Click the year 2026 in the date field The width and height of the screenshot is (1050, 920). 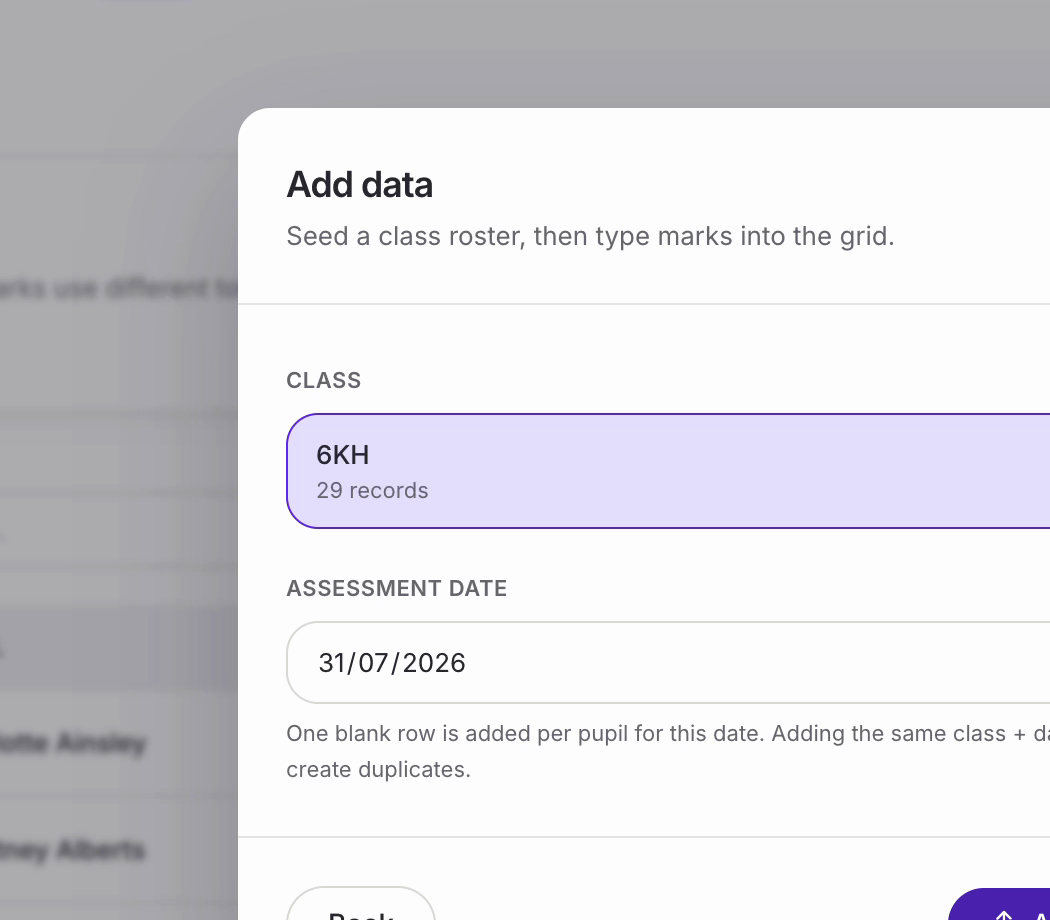click(433, 663)
